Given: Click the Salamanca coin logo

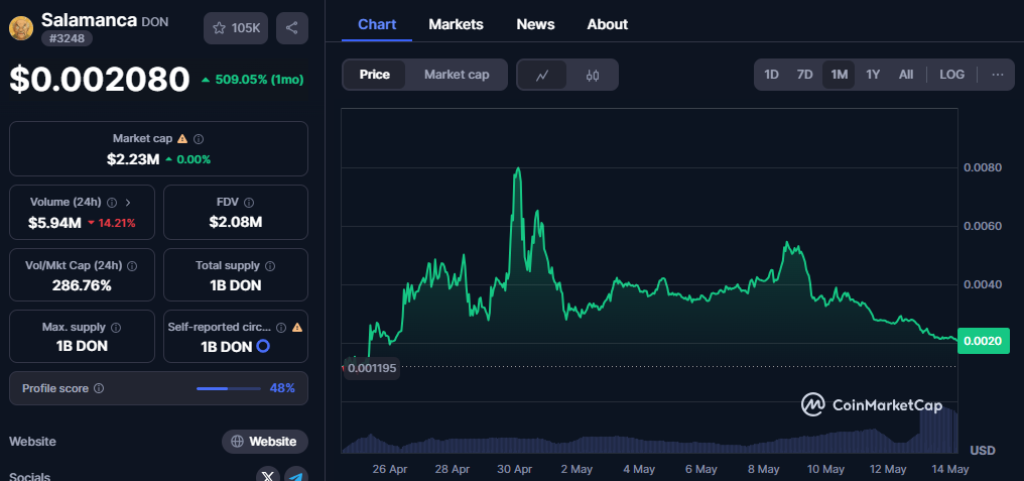Looking at the screenshot, I should click(x=21, y=28).
